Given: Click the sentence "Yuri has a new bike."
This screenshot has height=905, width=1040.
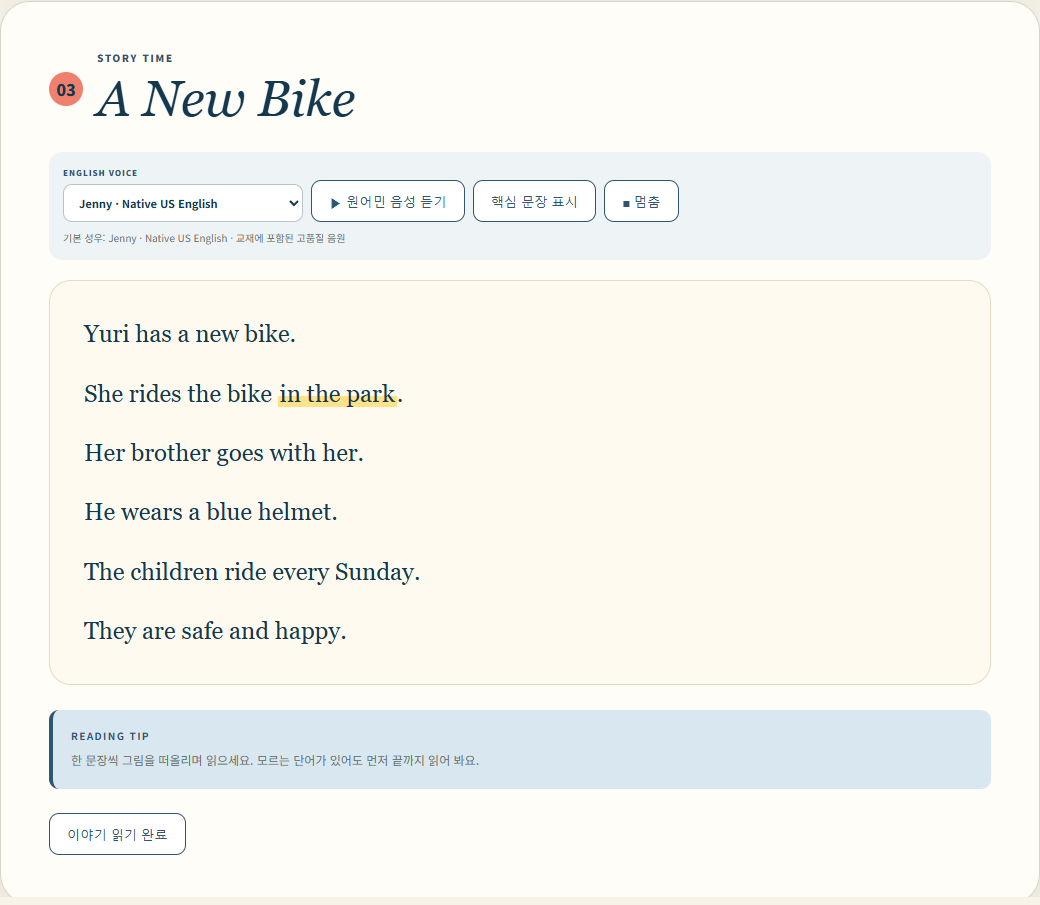Looking at the screenshot, I should tap(190, 334).
